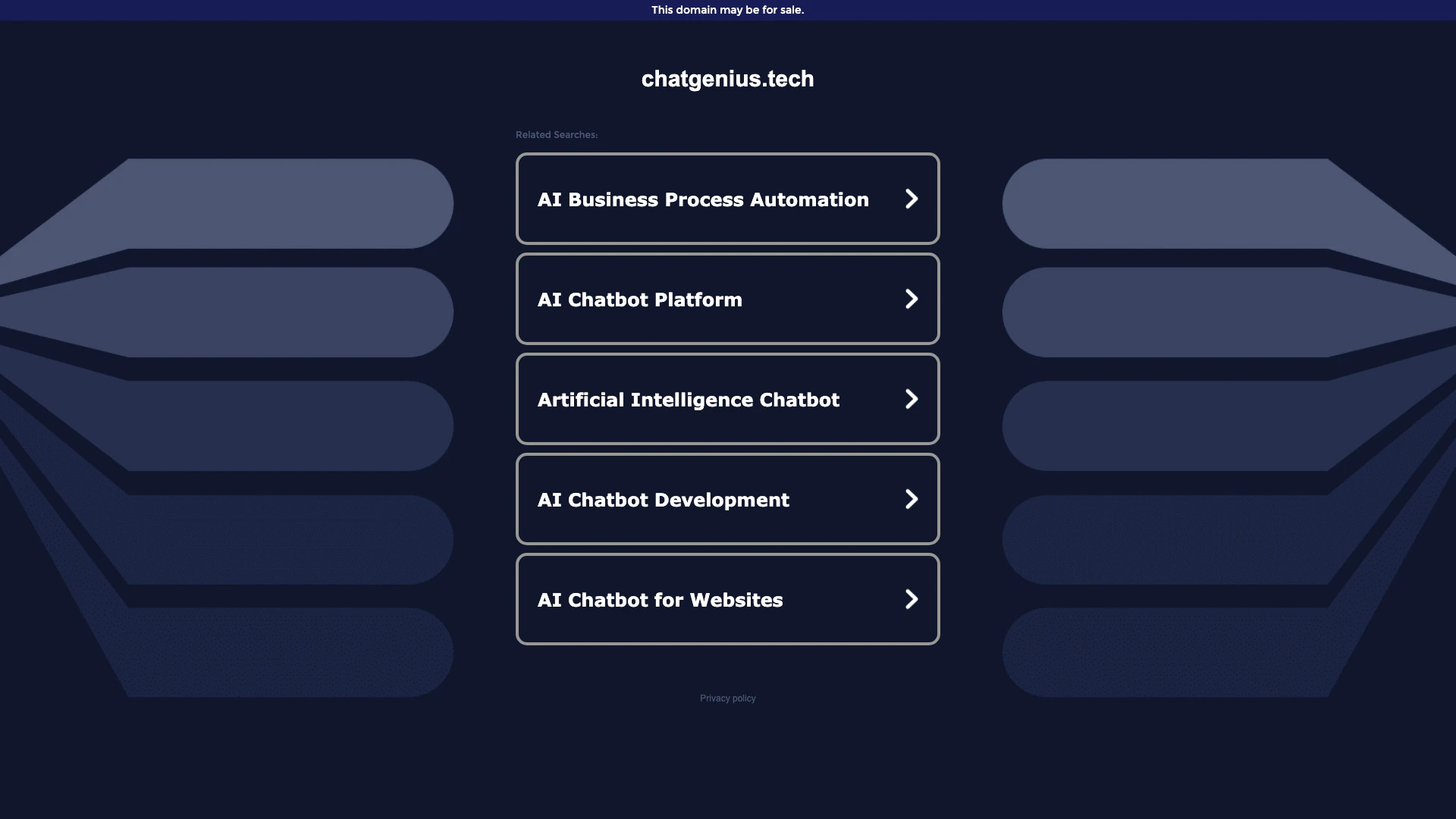
Task: Click the 'This domain may be for sale' banner
Action: coord(727,10)
